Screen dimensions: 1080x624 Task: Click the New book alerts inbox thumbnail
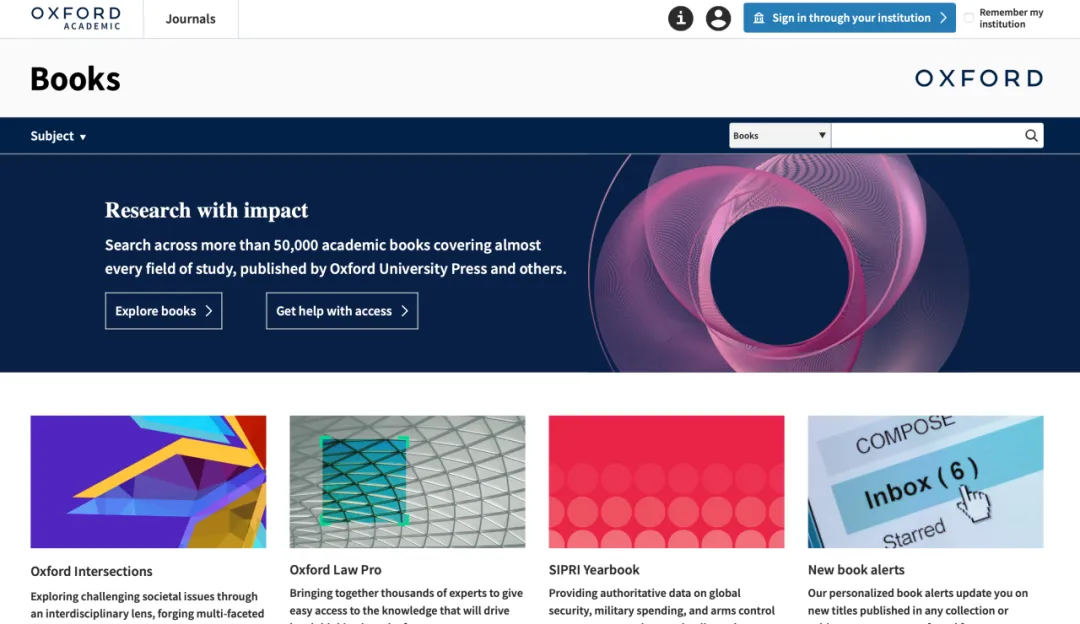point(925,481)
